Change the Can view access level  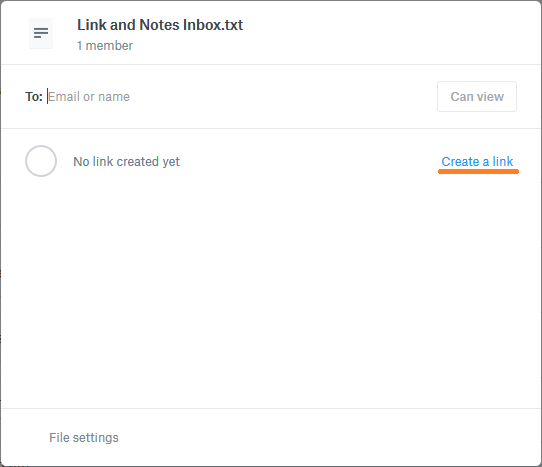[x=477, y=96]
